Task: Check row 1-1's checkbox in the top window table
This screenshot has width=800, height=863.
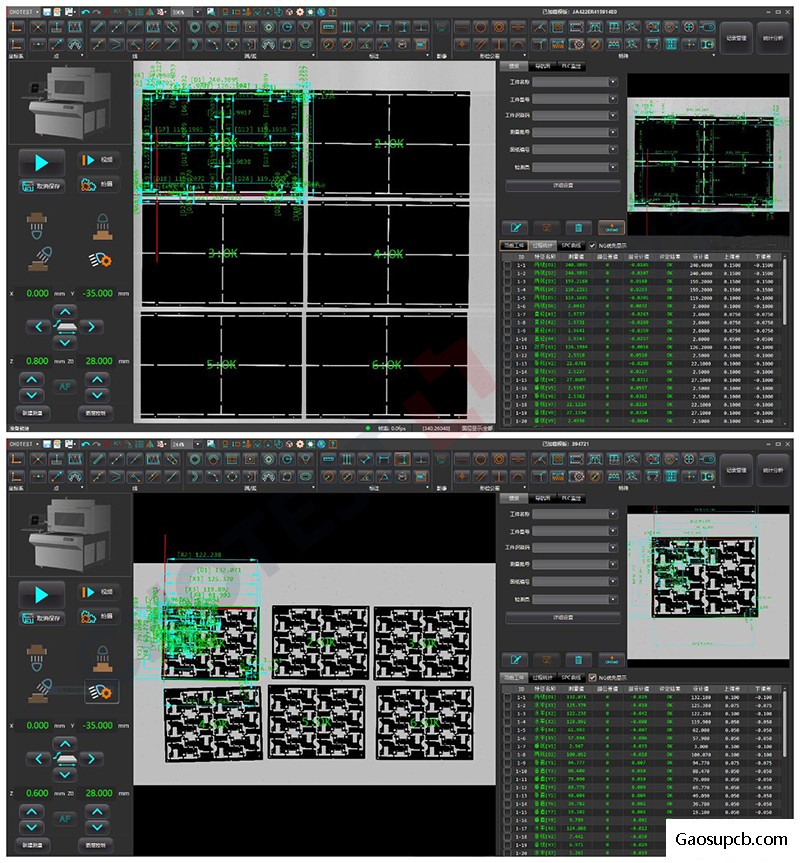Action: 507,265
